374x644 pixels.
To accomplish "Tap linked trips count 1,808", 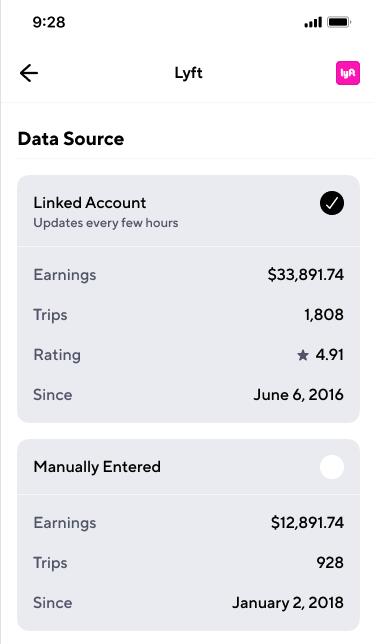I will pyautogui.click(x=324, y=315).
